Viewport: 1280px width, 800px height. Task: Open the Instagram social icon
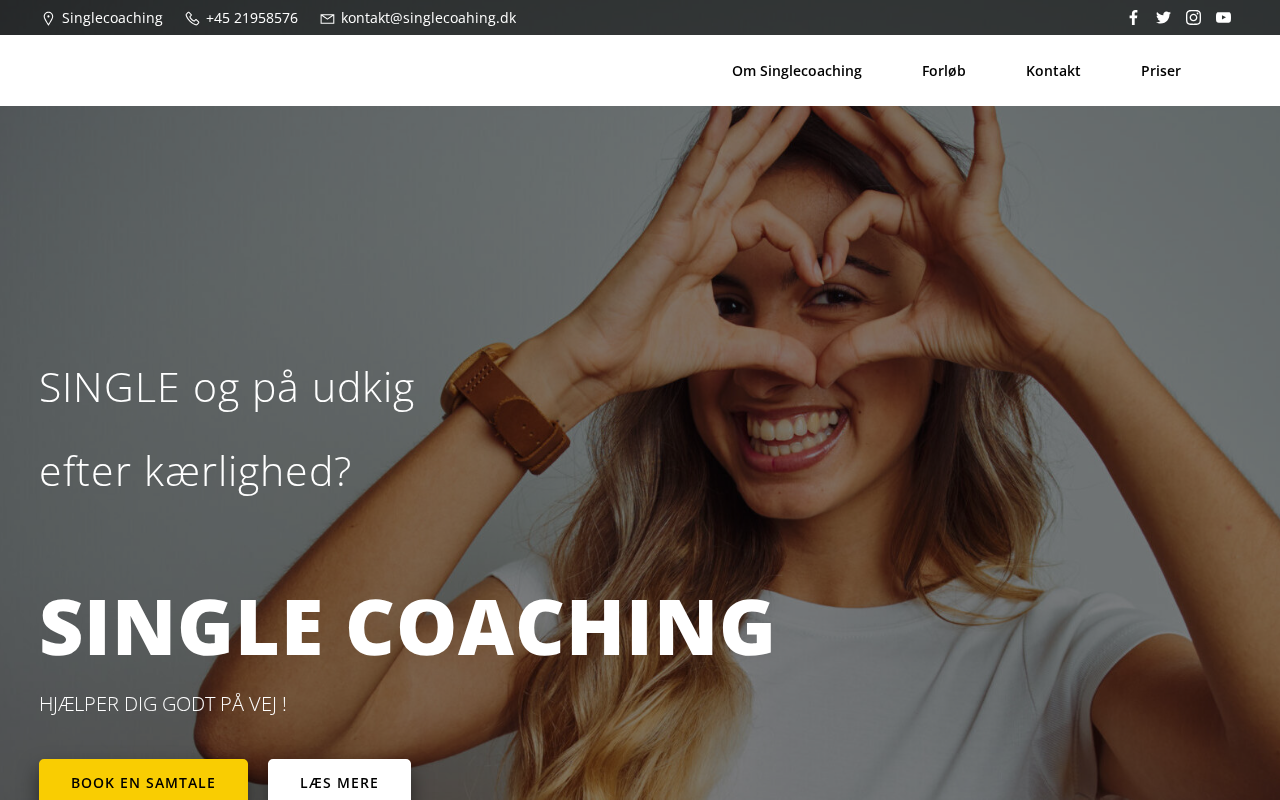1193,17
